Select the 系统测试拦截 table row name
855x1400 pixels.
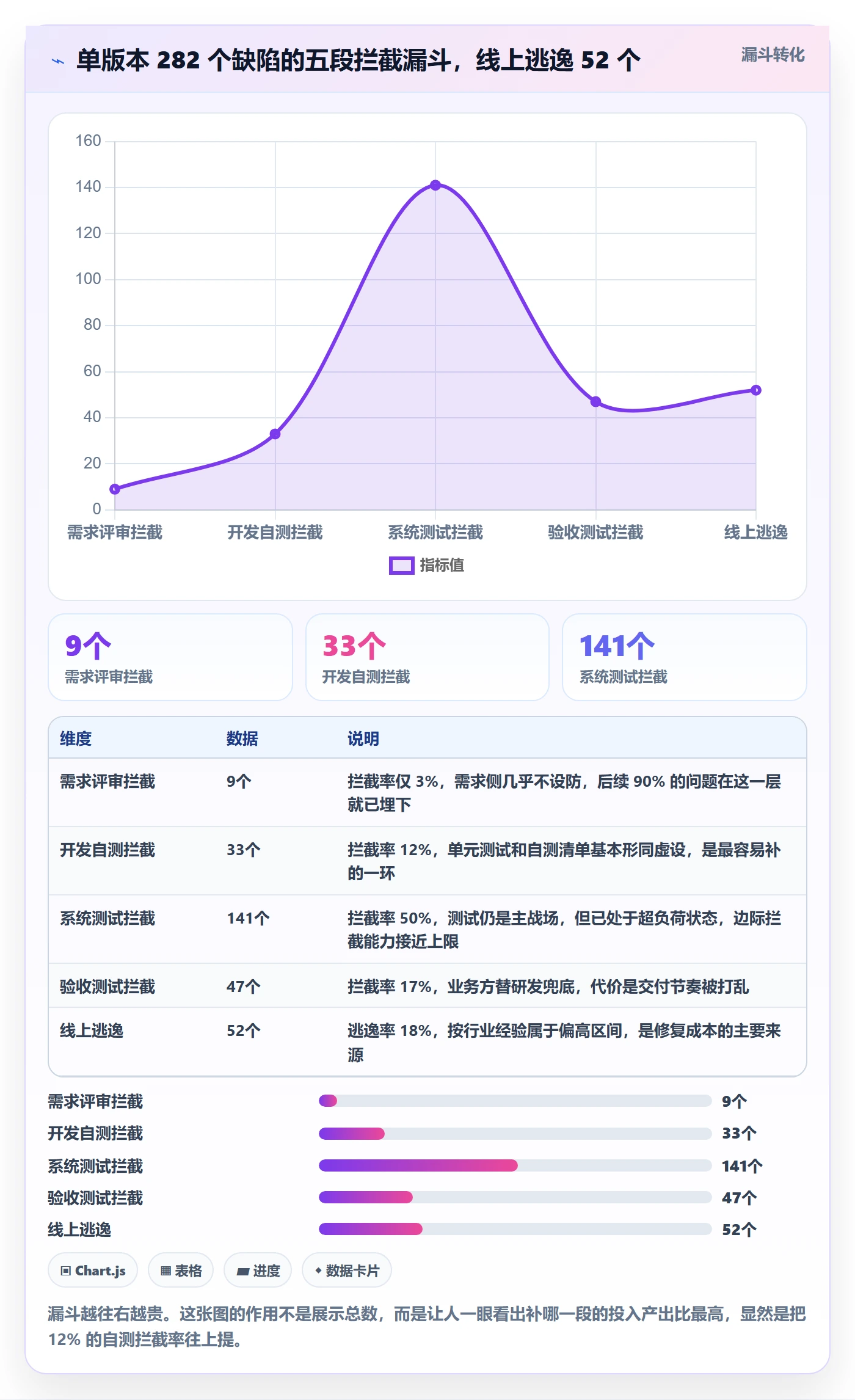tap(107, 918)
